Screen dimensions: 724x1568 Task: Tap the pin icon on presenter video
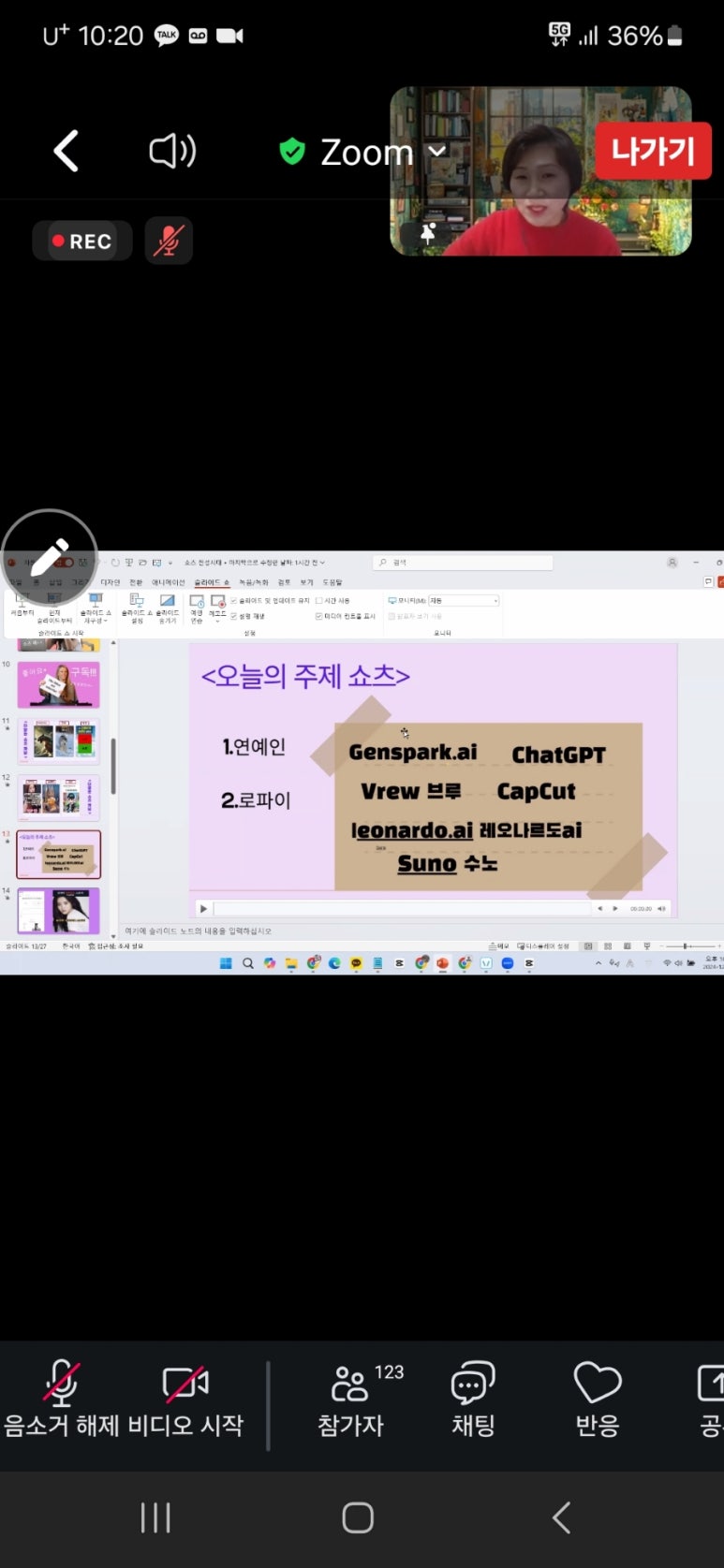click(428, 234)
